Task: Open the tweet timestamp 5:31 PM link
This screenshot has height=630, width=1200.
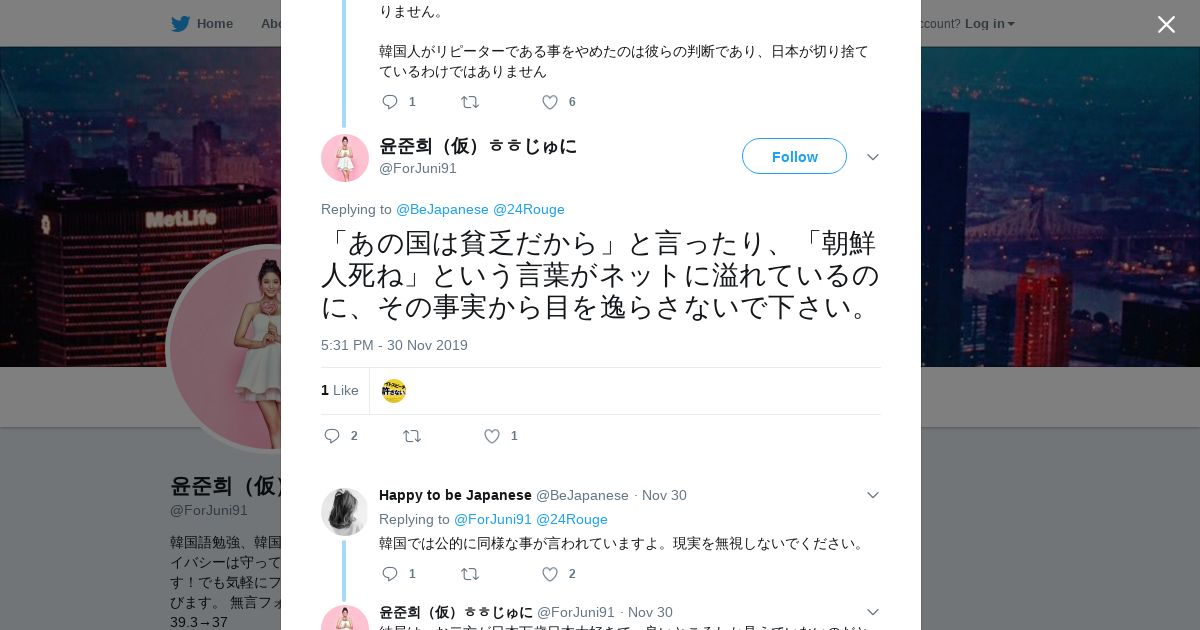Action: [x=394, y=345]
